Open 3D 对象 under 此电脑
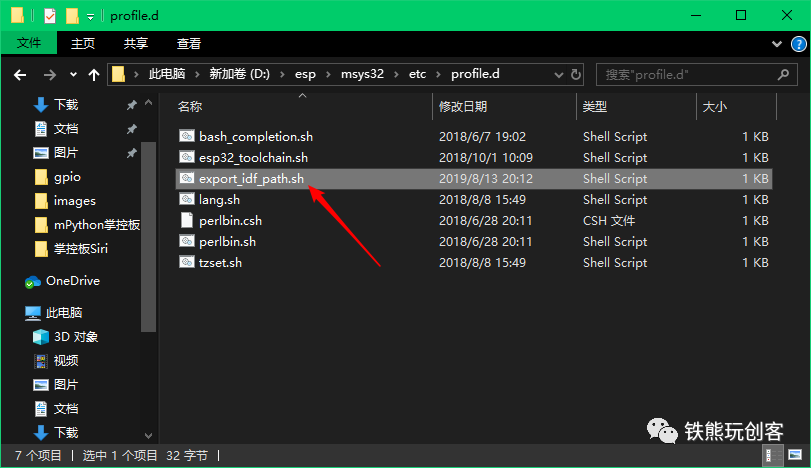The image size is (811, 468). 76,337
